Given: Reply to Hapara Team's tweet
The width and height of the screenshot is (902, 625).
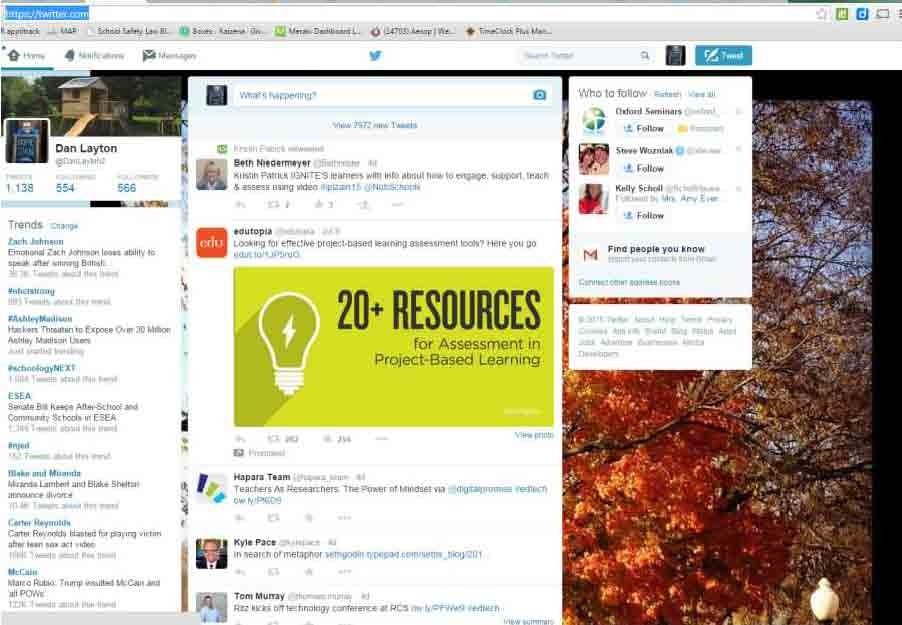Looking at the screenshot, I should (x=240, y=518).
